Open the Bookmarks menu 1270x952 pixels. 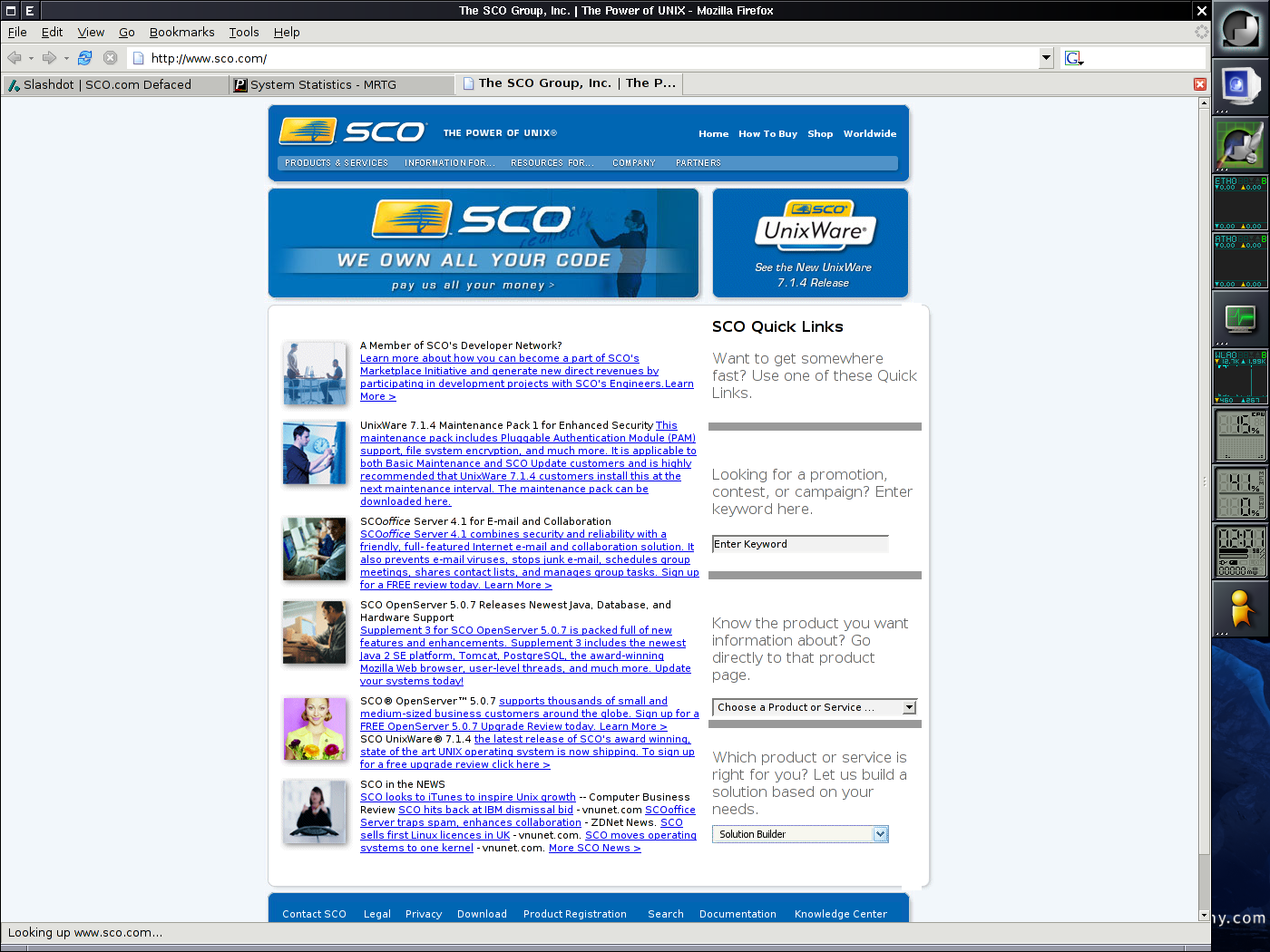coord(181,32)
